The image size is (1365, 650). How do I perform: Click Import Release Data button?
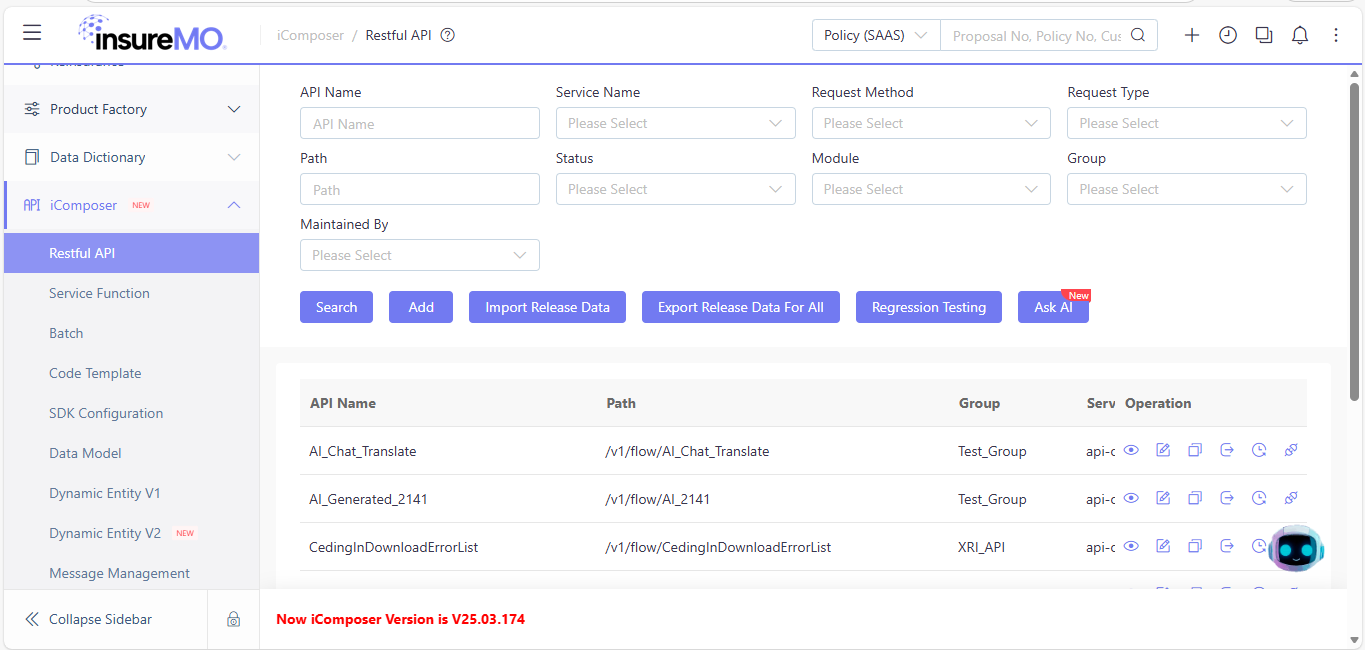(x=547, y=307)
